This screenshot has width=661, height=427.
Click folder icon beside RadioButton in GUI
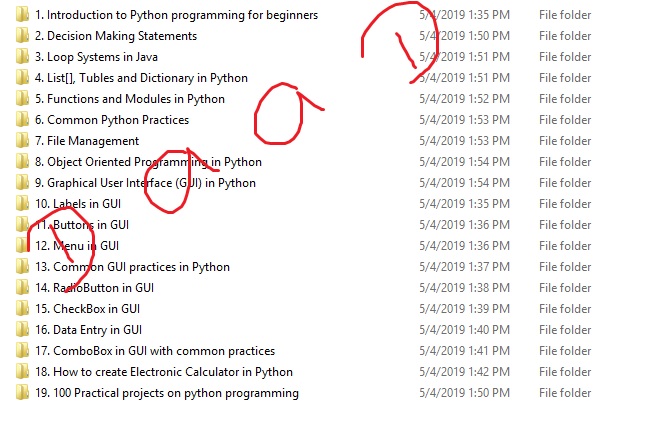click(x=22, y=288)
